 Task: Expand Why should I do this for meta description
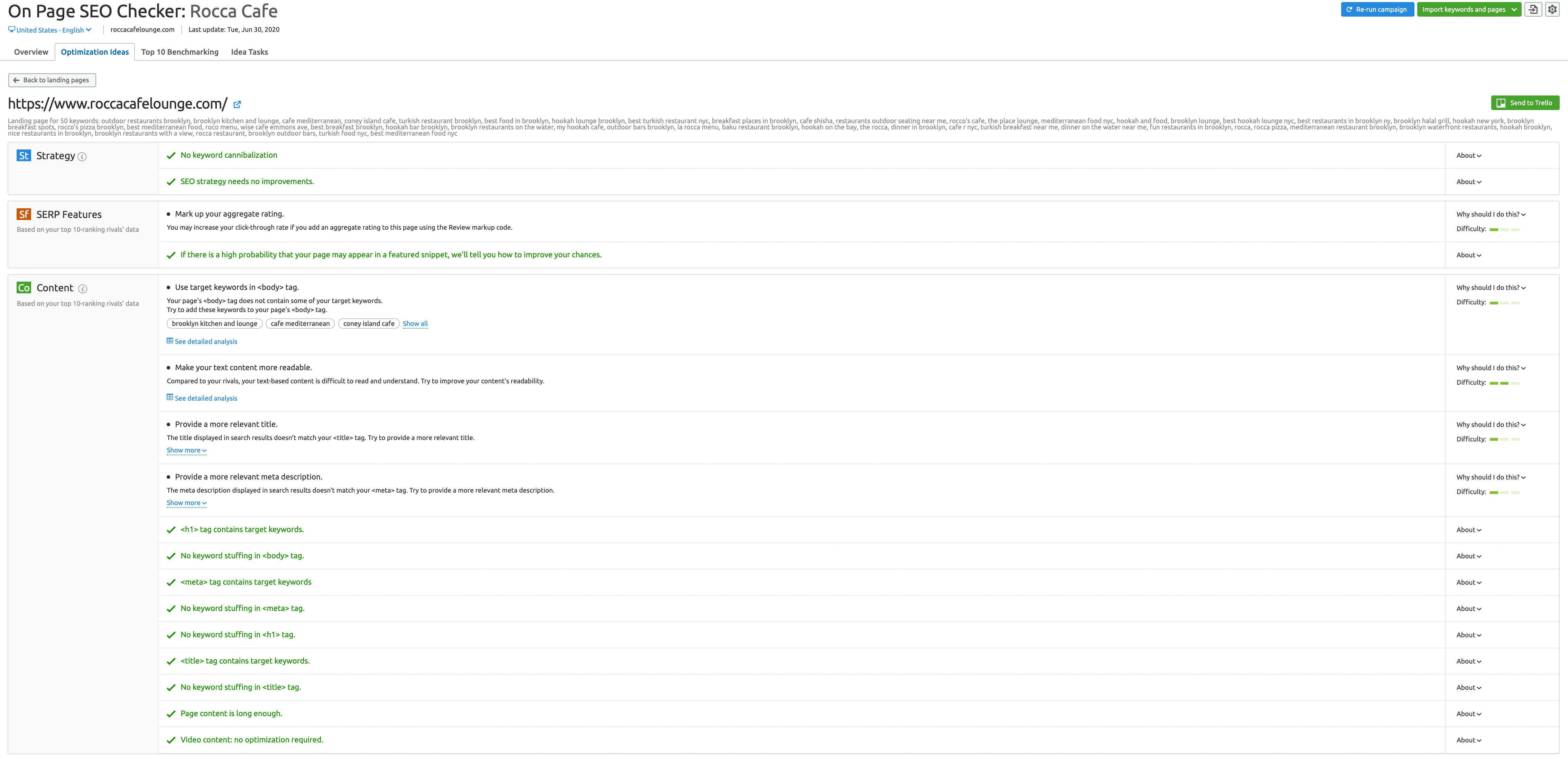[1491, 477]
